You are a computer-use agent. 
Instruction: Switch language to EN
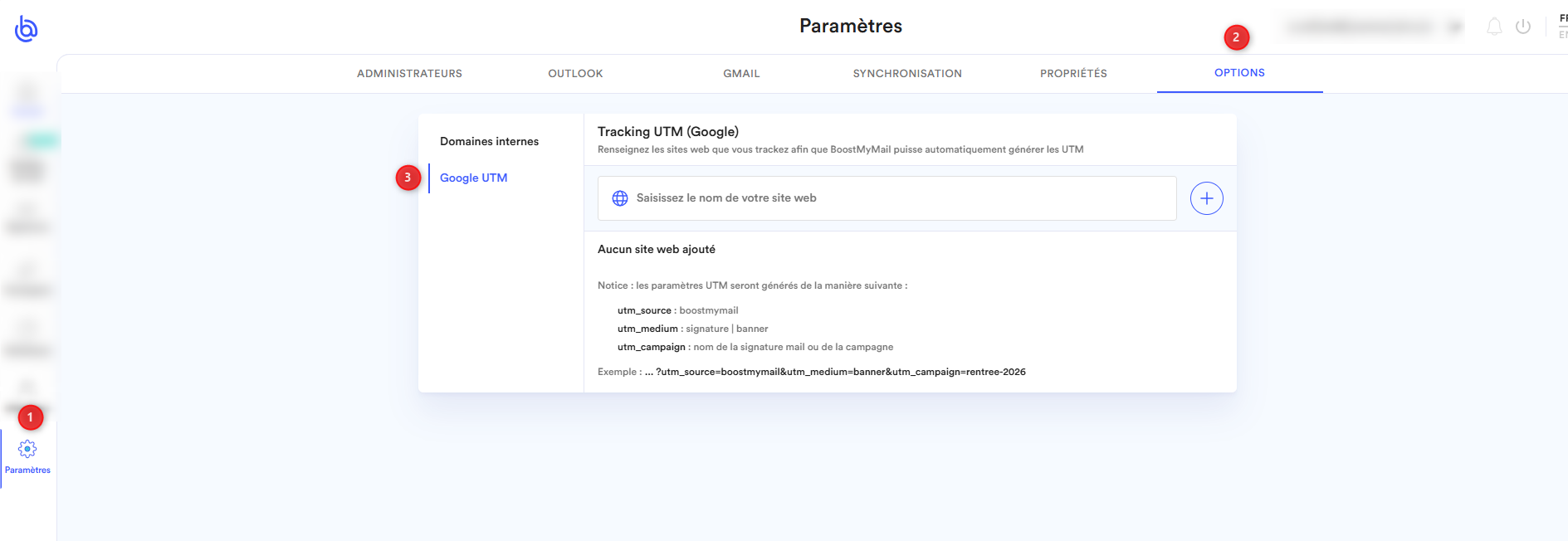tap(1563, 35)
